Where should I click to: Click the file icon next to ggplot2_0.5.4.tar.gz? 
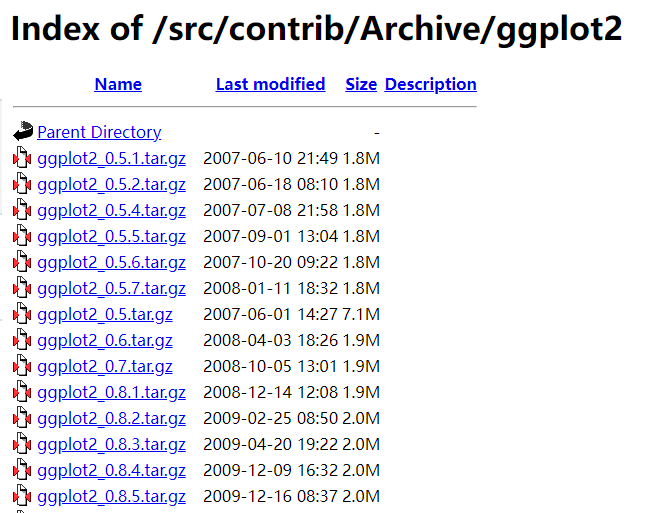pos(23,210)
